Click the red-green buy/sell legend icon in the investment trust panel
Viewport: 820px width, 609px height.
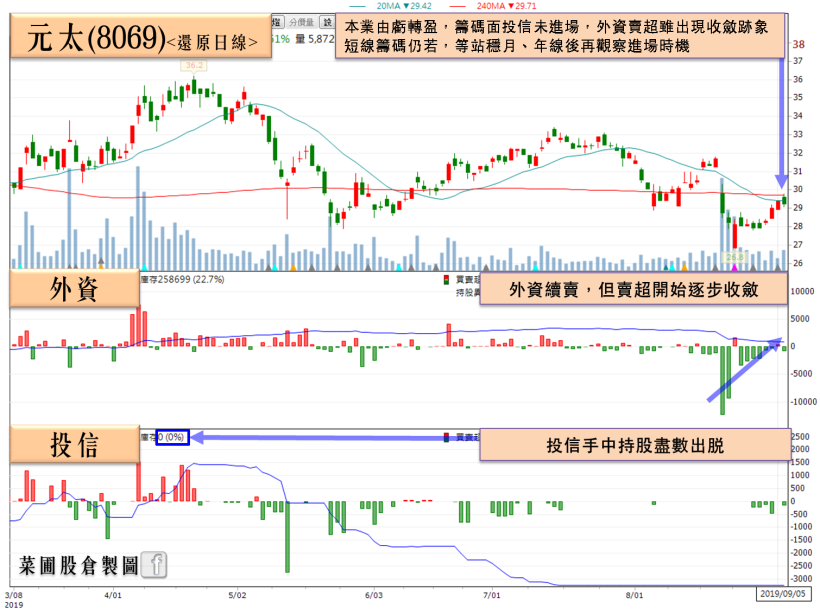[x=446, y=437]
